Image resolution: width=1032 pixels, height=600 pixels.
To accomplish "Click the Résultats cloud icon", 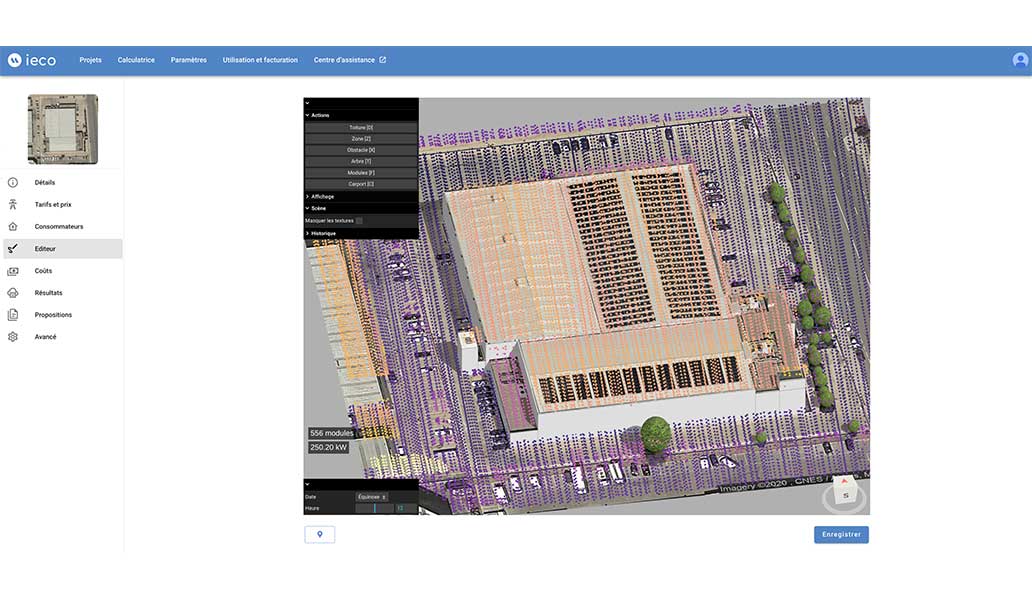I will 13,293.
